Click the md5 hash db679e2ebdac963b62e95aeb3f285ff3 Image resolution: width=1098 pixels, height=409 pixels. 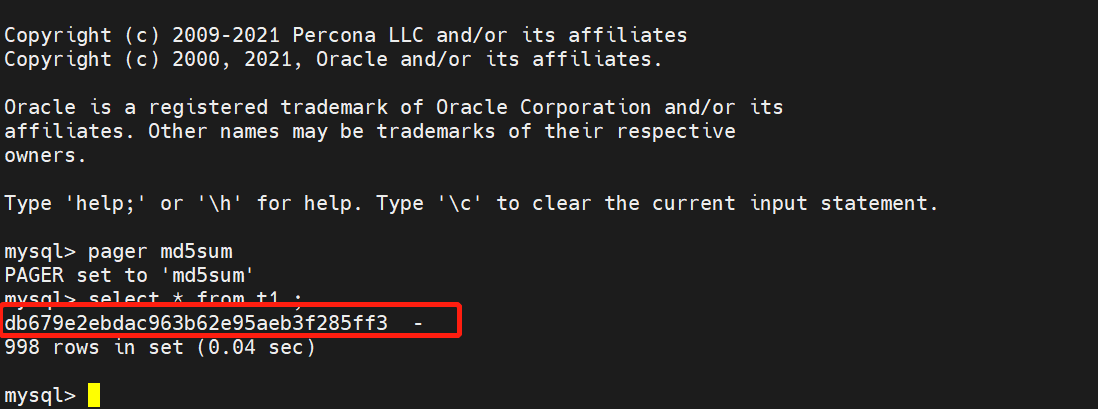pos(196,324)
